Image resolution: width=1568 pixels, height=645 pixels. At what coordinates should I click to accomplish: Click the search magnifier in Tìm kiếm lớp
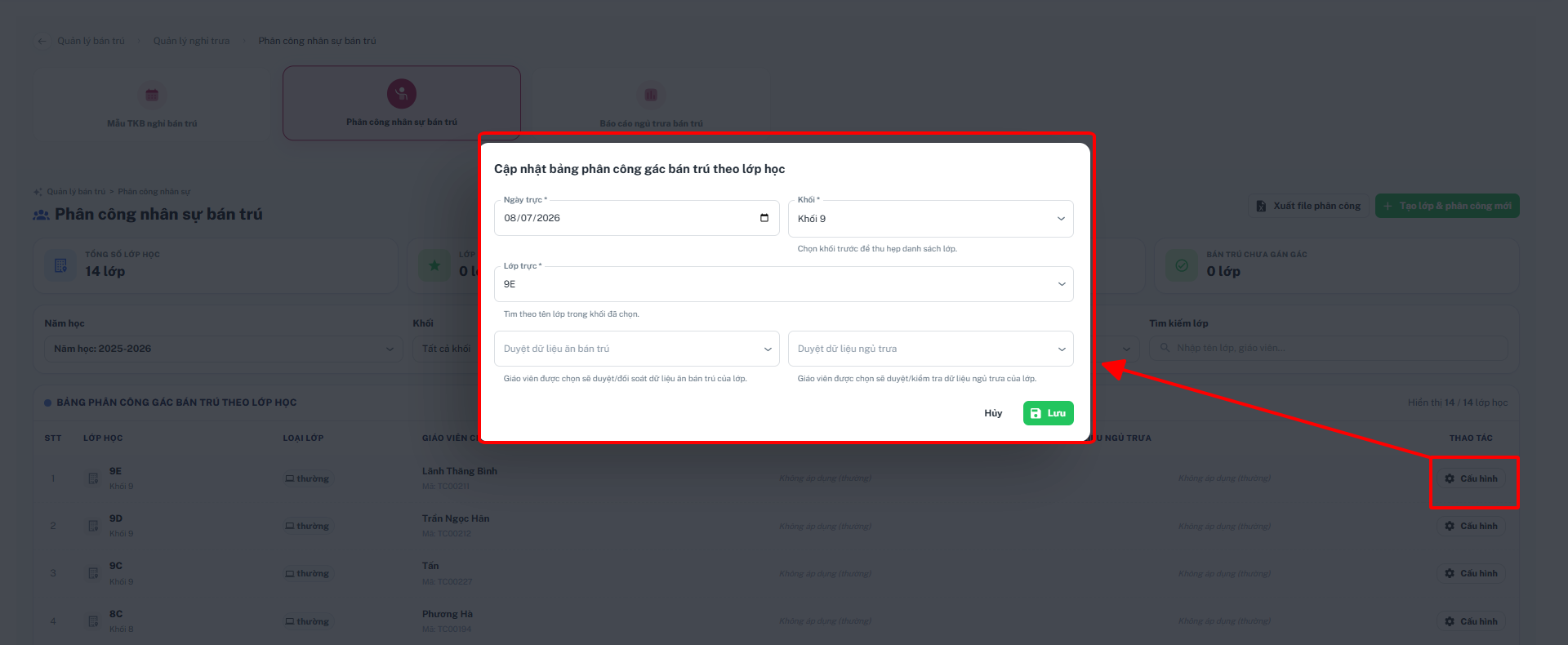coord(1165,348)
